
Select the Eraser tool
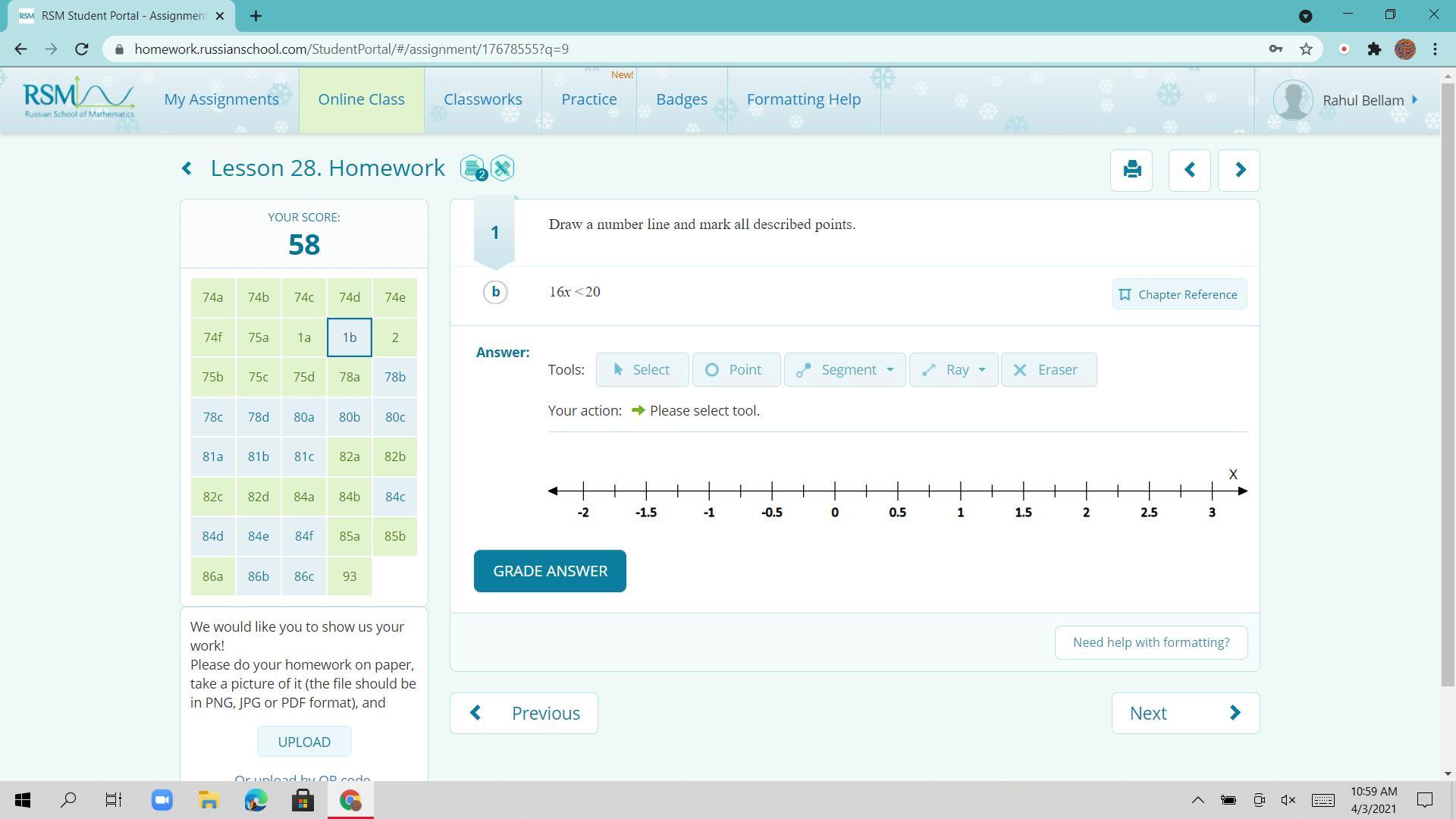(1048, 370)
